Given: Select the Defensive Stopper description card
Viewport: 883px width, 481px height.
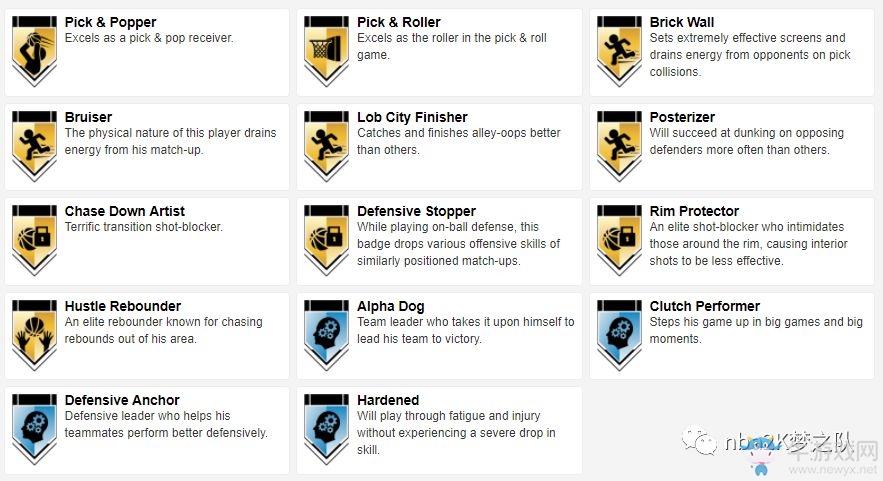Looking at the screenshot, I should tap(439, 241).
